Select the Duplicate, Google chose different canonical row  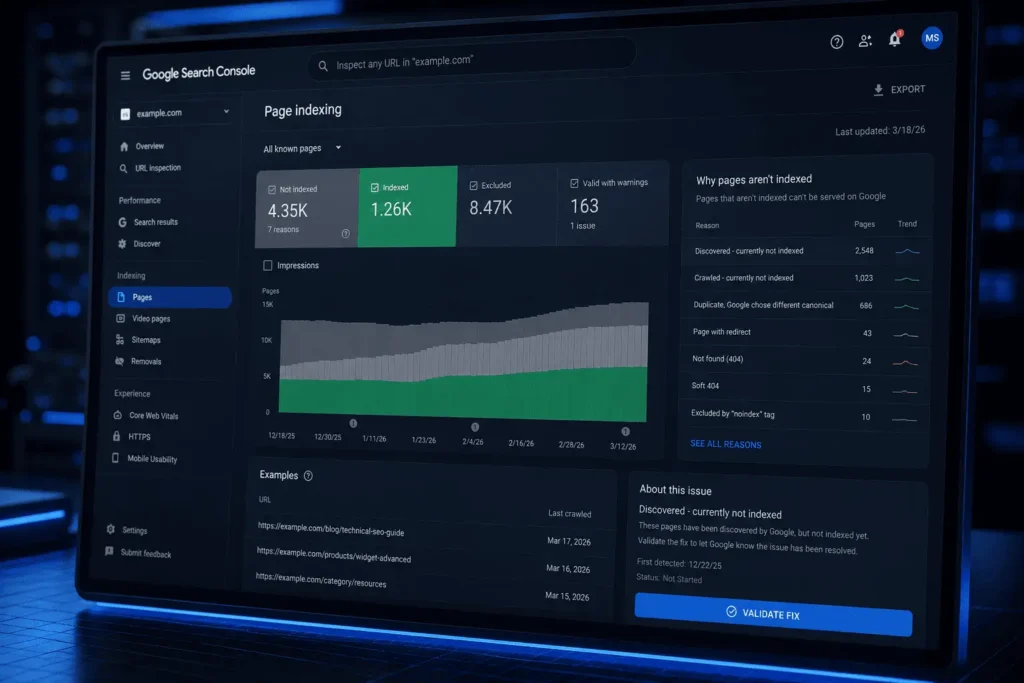[x=806, y=306]
